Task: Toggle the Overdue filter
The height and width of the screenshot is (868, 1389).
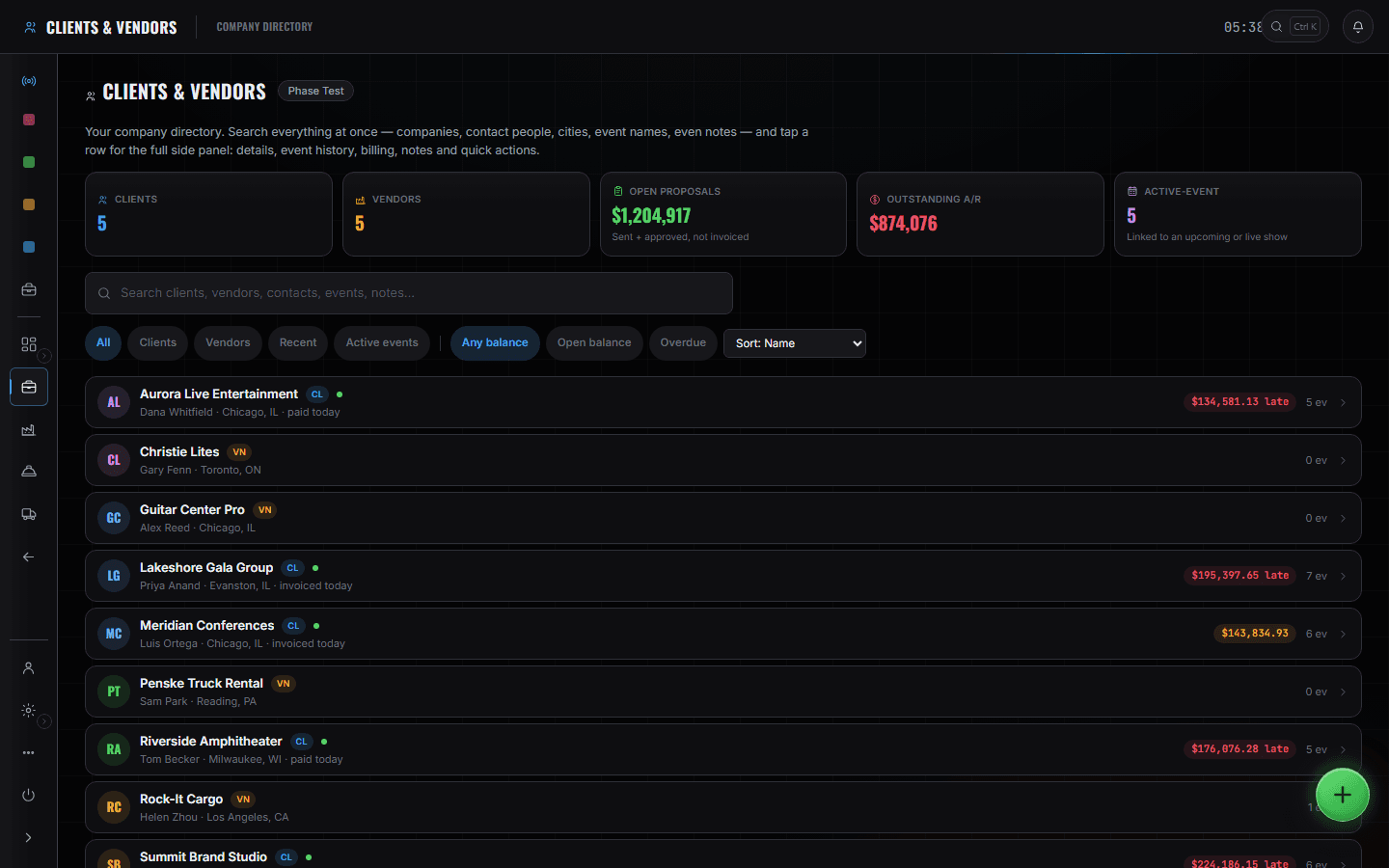Action: pyautogui.click(x=683, y=343)
